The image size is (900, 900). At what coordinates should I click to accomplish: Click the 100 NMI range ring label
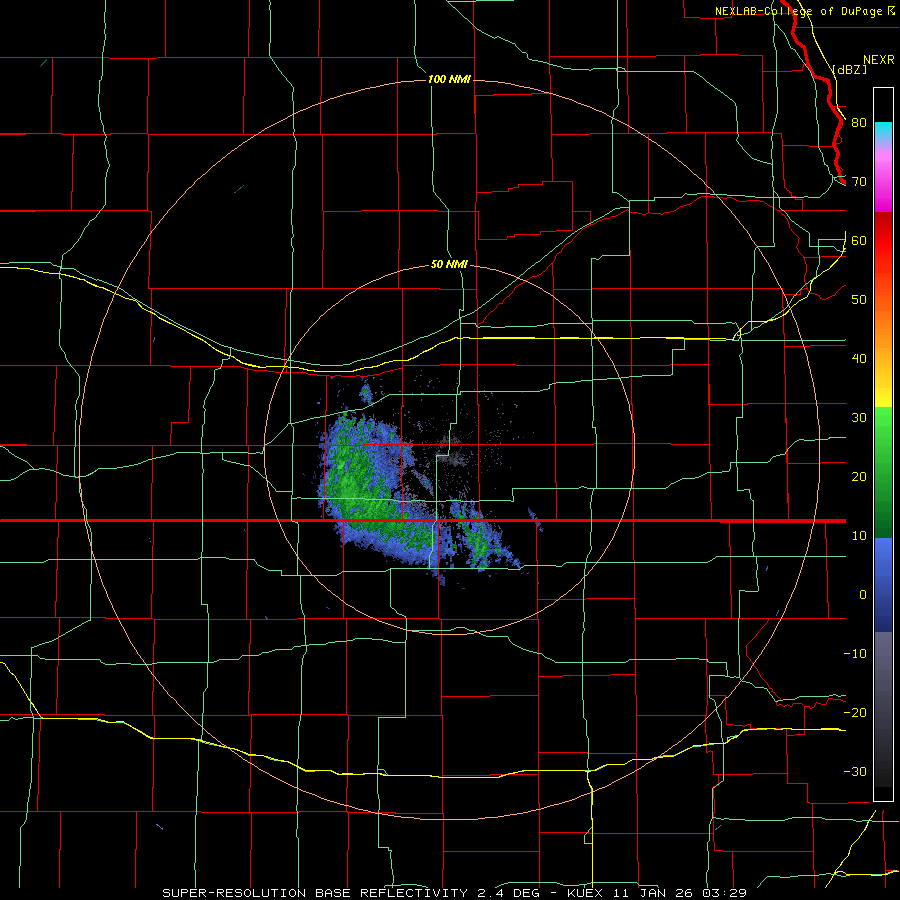[x=449, y=79]
